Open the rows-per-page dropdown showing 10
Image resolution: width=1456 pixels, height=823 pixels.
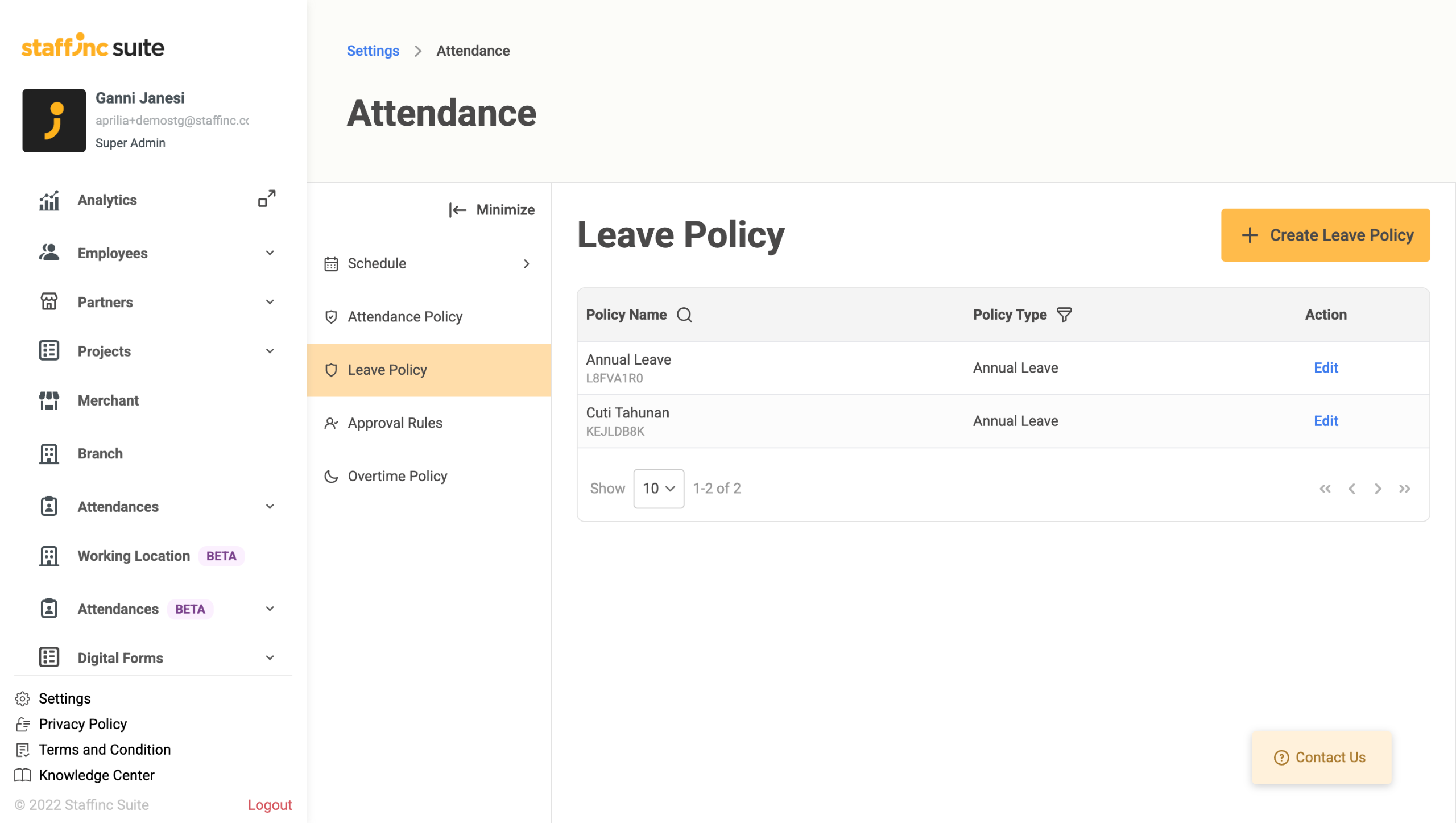658,489
